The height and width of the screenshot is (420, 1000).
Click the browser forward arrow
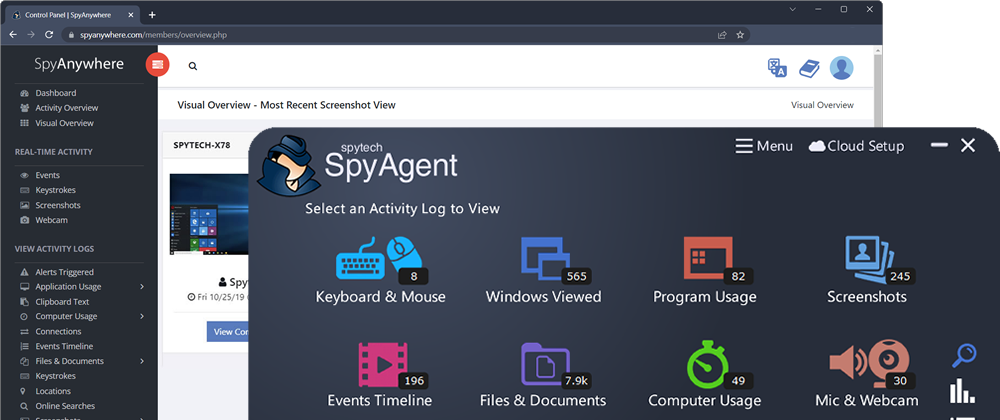pos(31,35)
